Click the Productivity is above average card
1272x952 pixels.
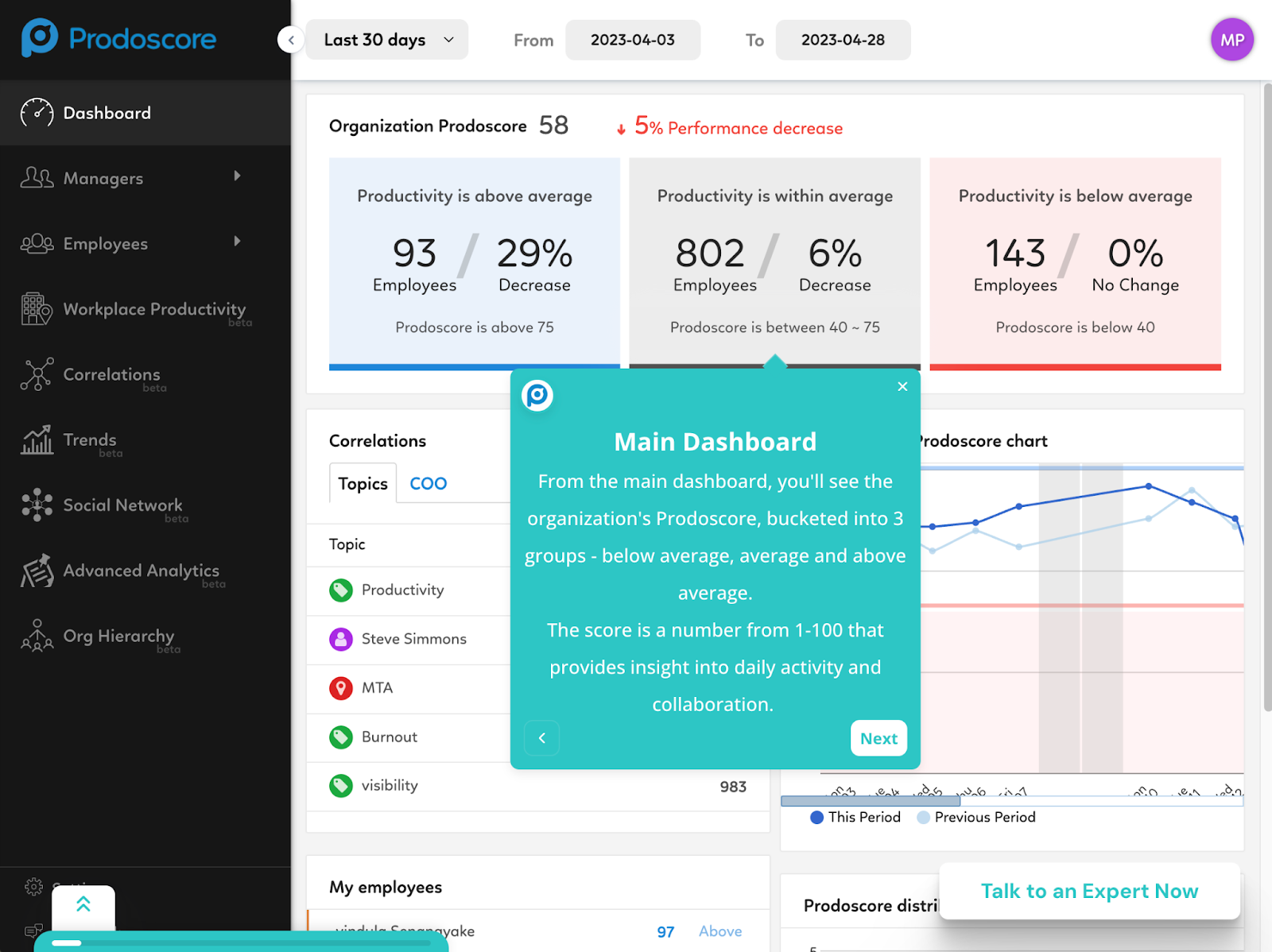475,264
